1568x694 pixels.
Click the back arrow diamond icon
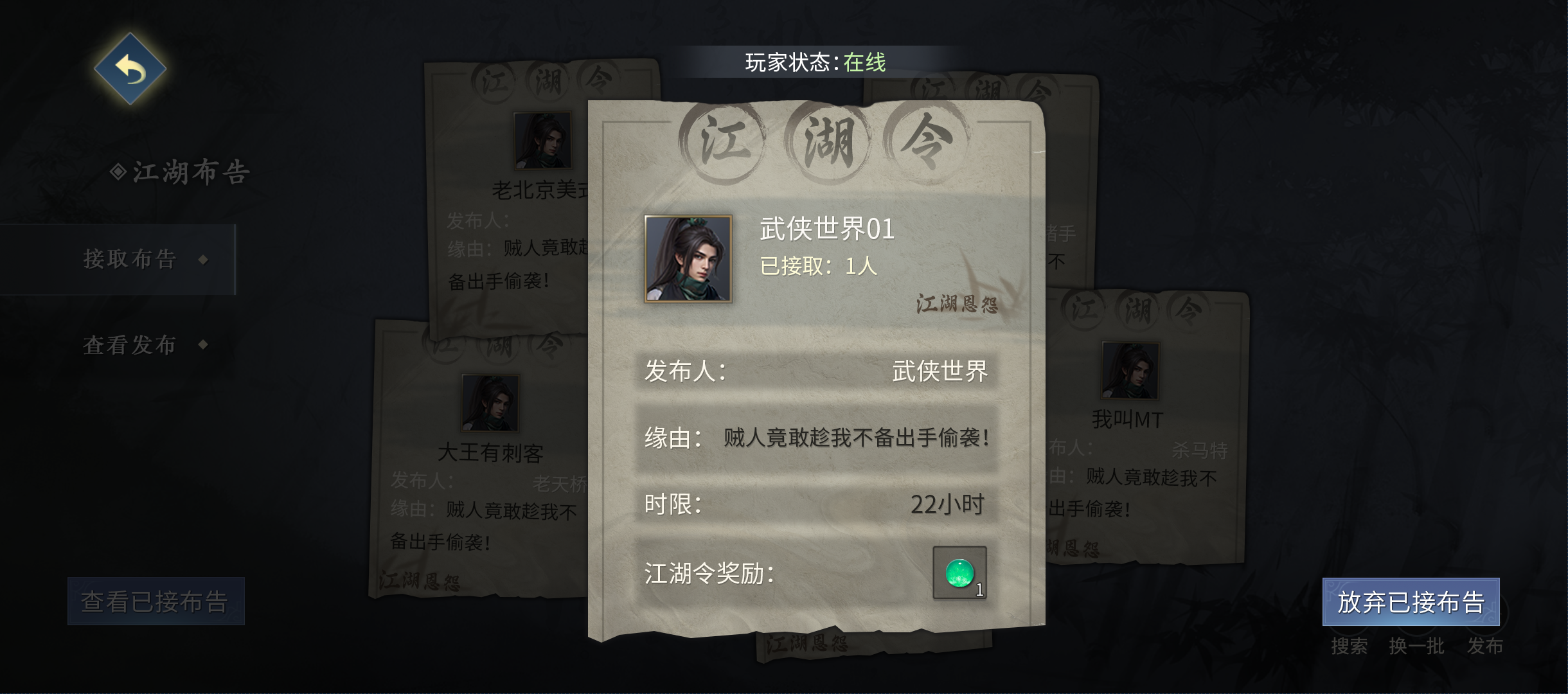[130, 69]
